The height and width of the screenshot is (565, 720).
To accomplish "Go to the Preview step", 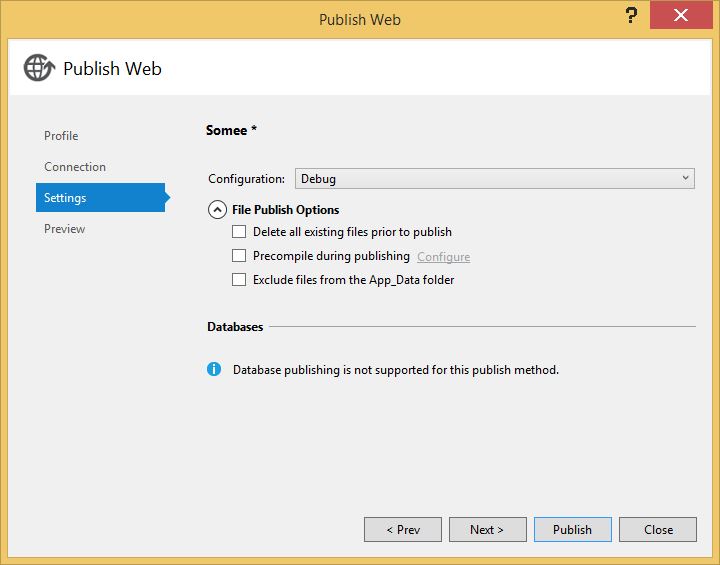I will (64, 229).
